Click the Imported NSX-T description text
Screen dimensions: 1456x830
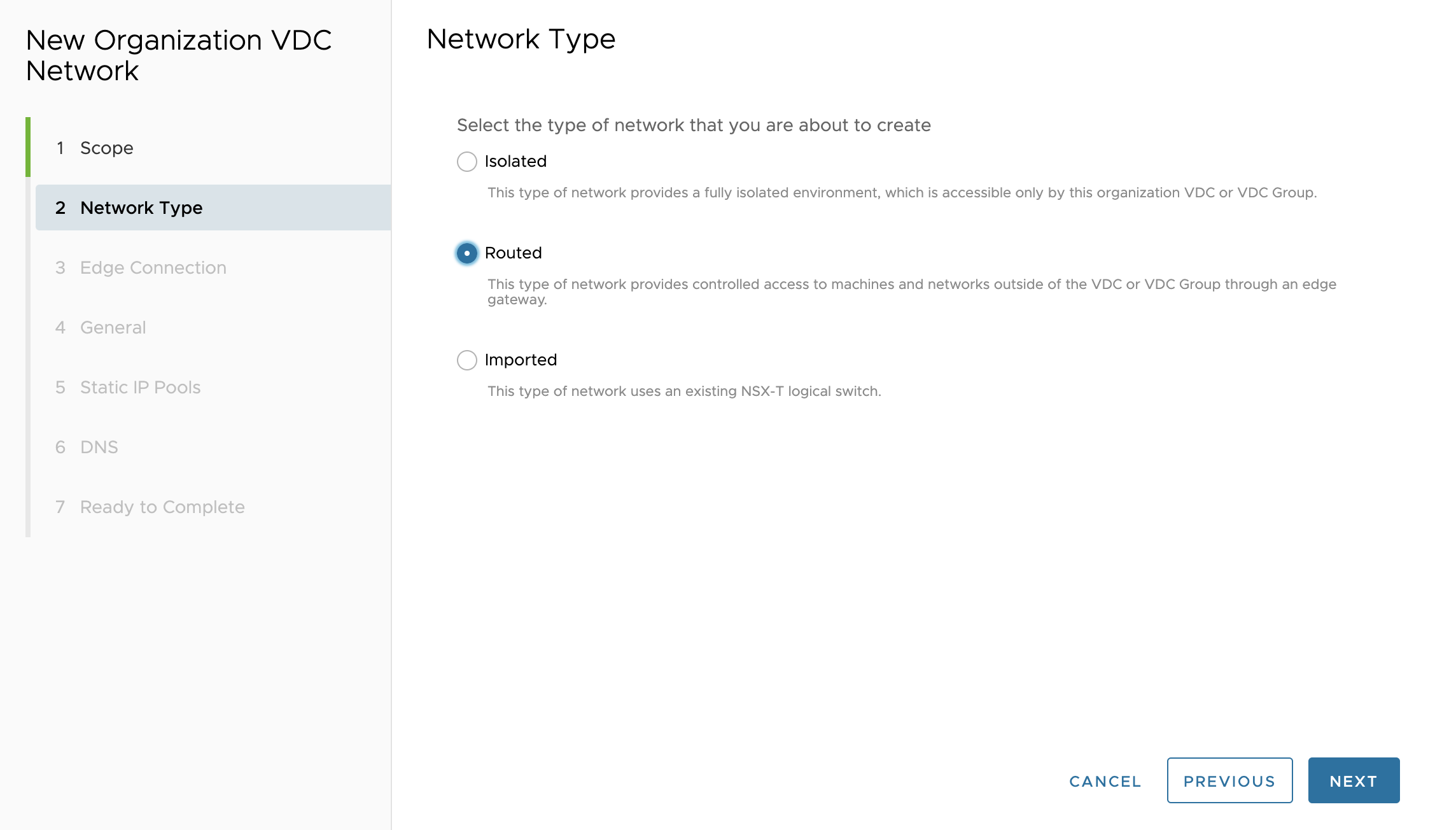[x=684, y=391]
